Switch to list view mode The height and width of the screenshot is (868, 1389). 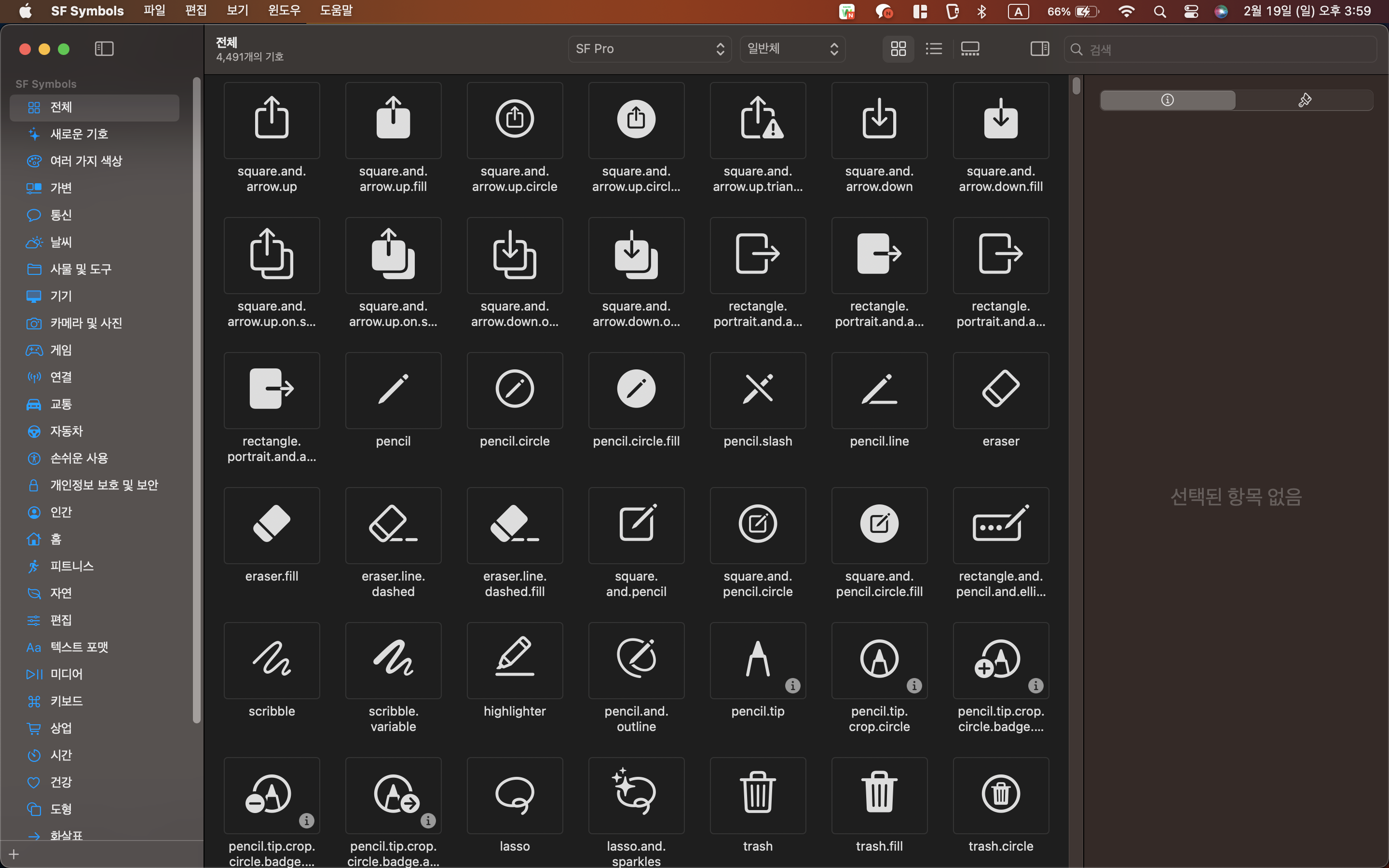(x=934, y=49)
